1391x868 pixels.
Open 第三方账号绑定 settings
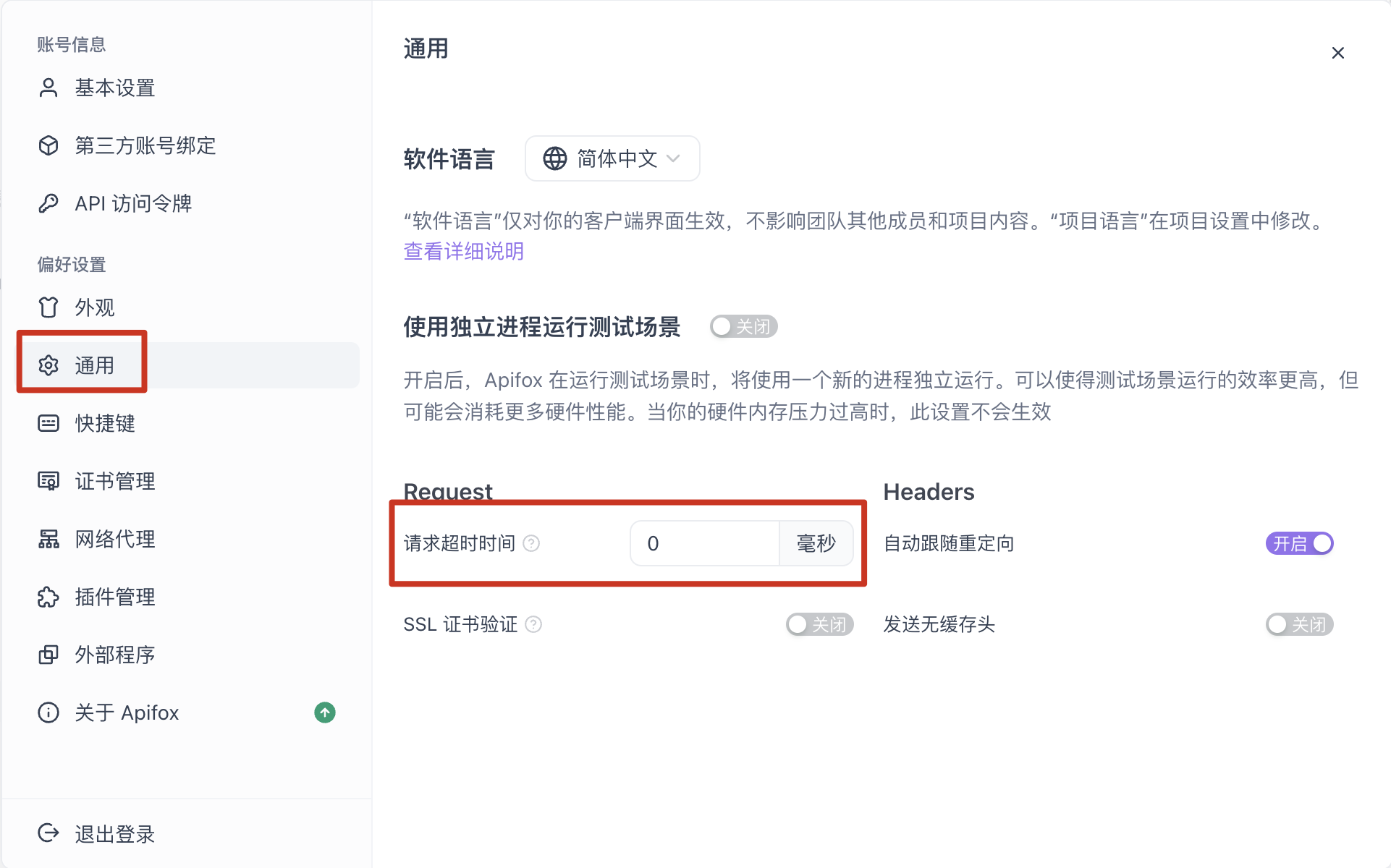[144, 145]
